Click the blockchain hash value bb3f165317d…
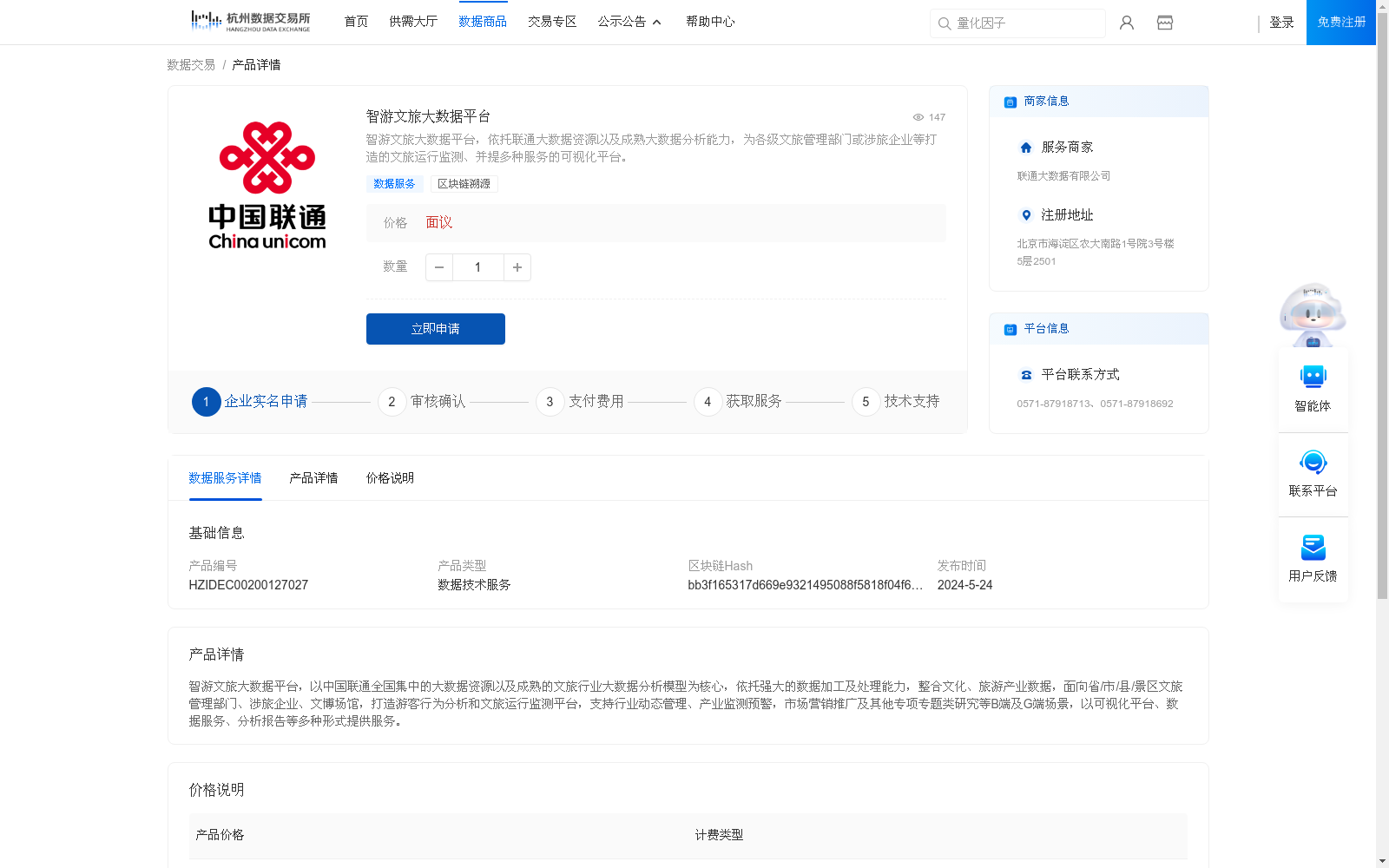Screen dimensions: 1389x868 point(805,585)
